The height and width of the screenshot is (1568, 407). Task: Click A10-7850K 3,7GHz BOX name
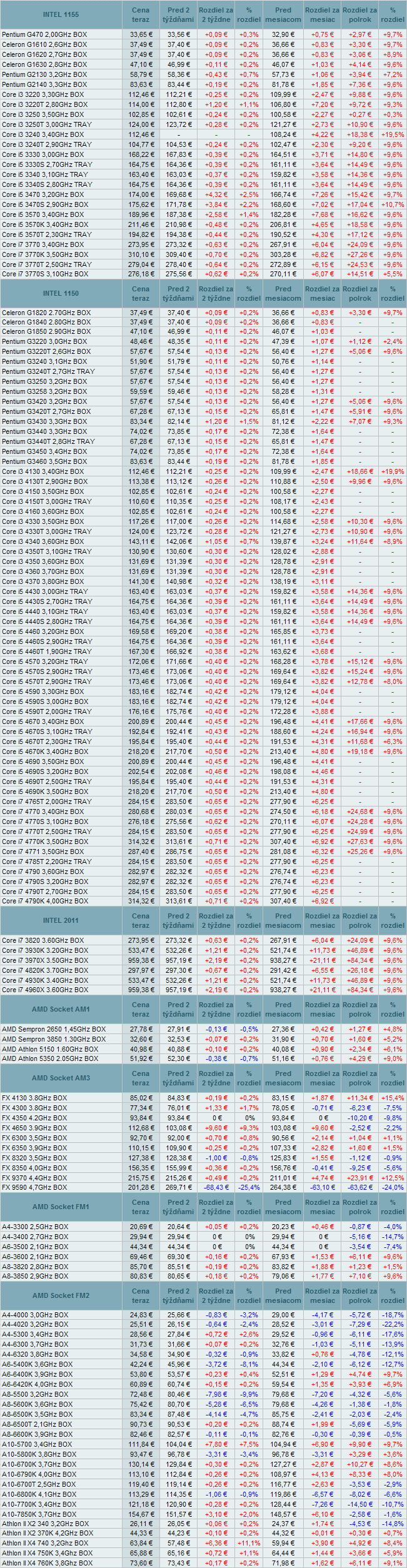pos(39,1514)
